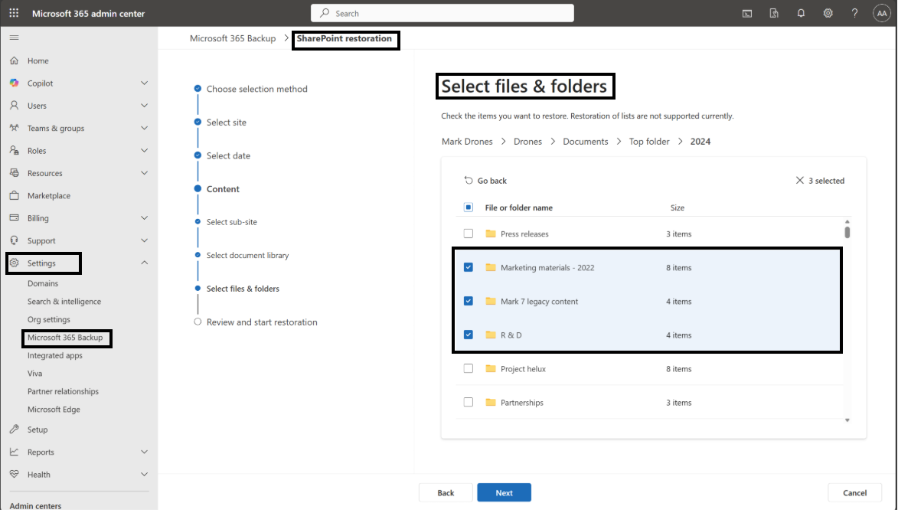Open settings gear in top bar

coord(828,13)
